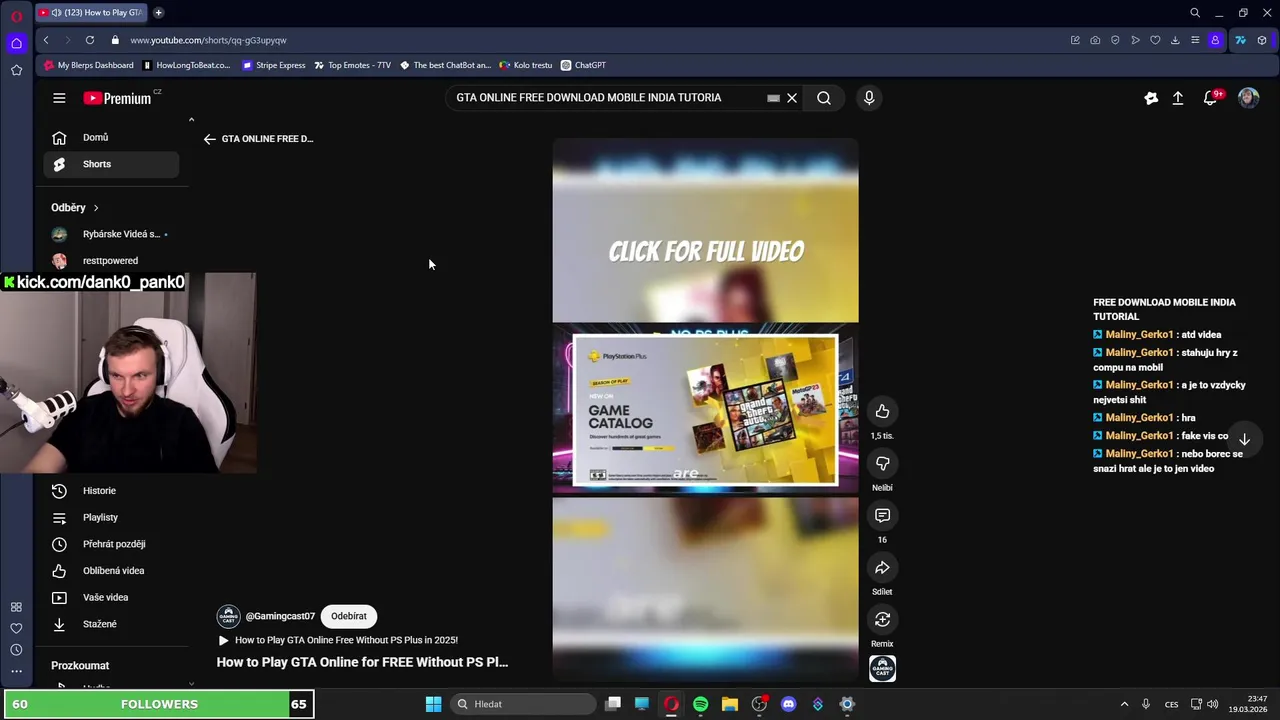Open @Gamingcast07 channel link
1280x720 pixels.
[x=280, y=616]
